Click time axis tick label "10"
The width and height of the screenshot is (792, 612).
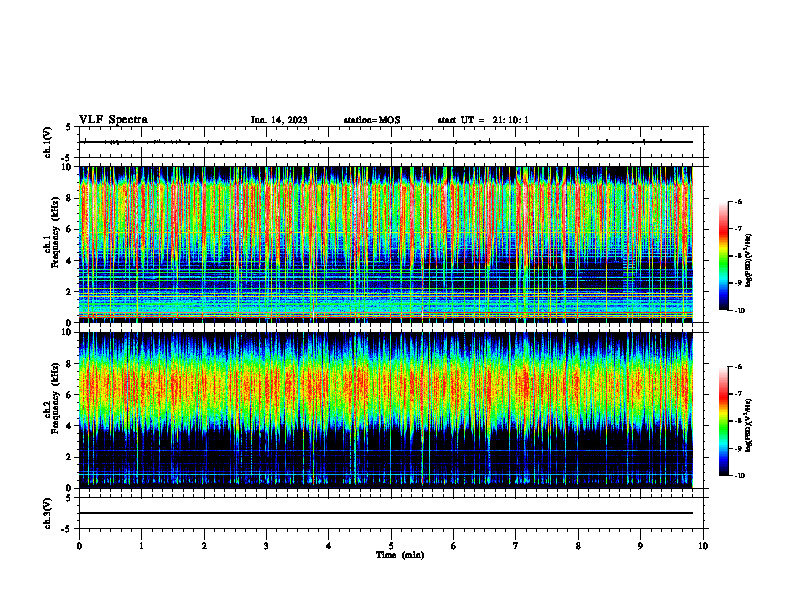703,546
